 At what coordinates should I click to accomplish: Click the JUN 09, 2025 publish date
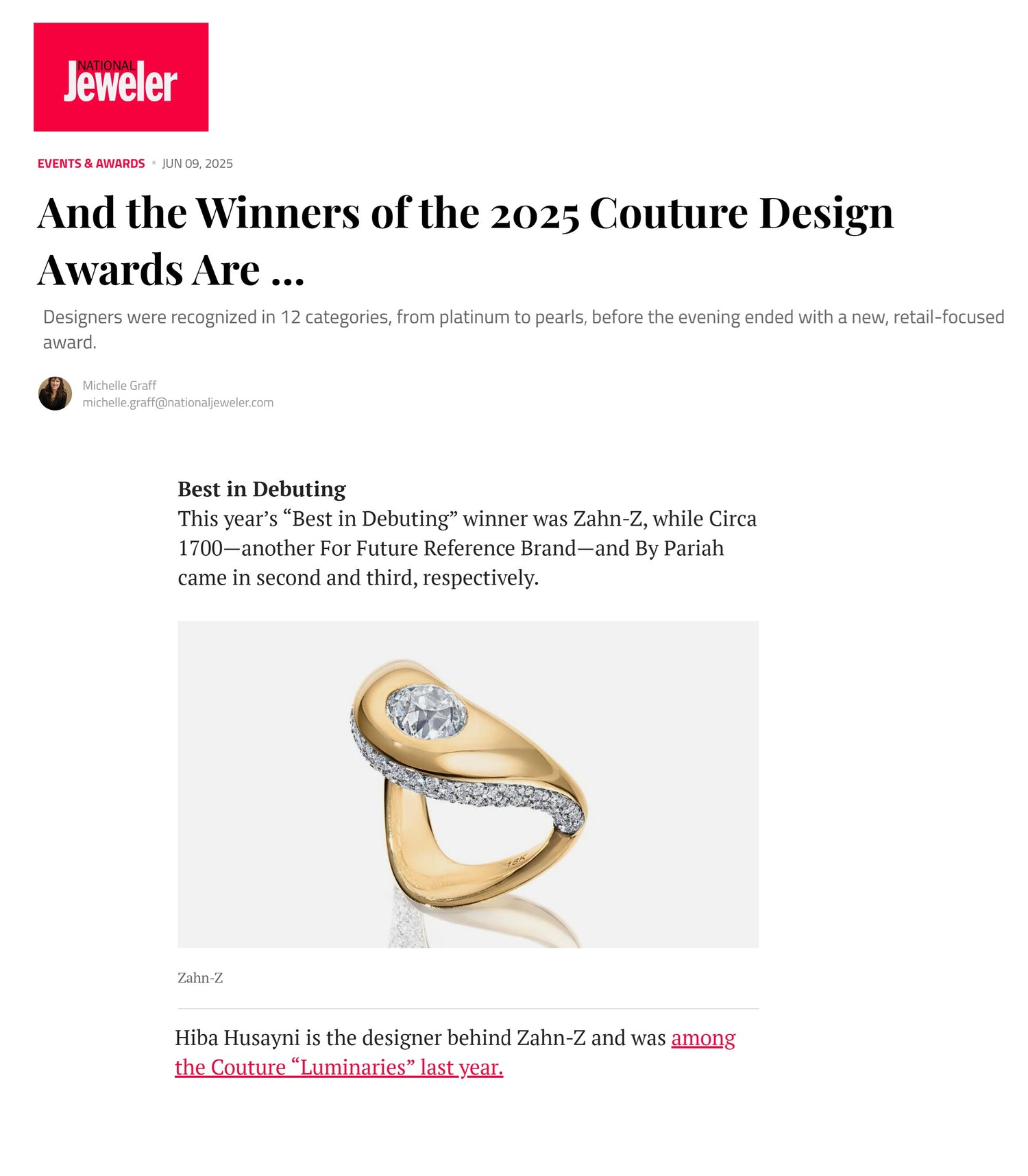click(197, 164)
